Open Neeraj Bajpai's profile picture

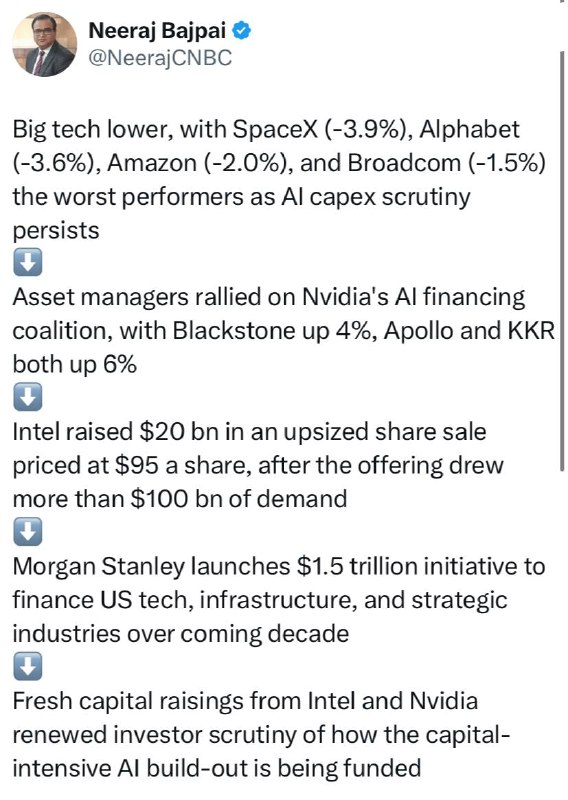[x=44, y=45]
